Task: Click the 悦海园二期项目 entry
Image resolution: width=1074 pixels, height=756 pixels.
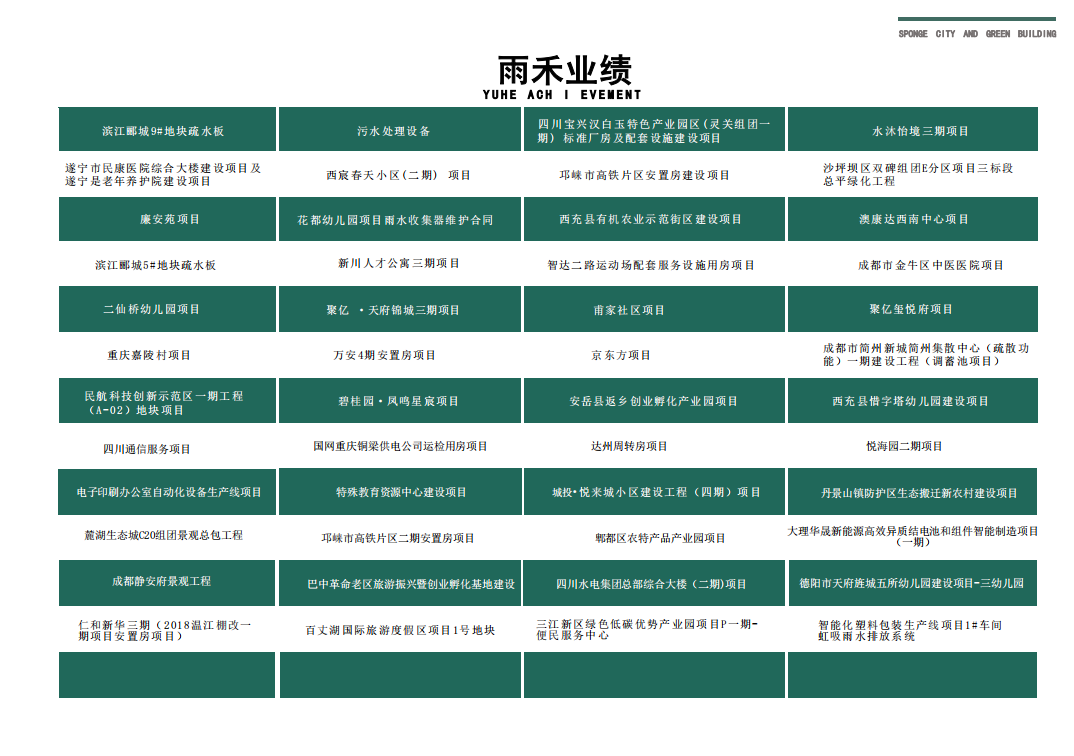Action: click(904, 446)
